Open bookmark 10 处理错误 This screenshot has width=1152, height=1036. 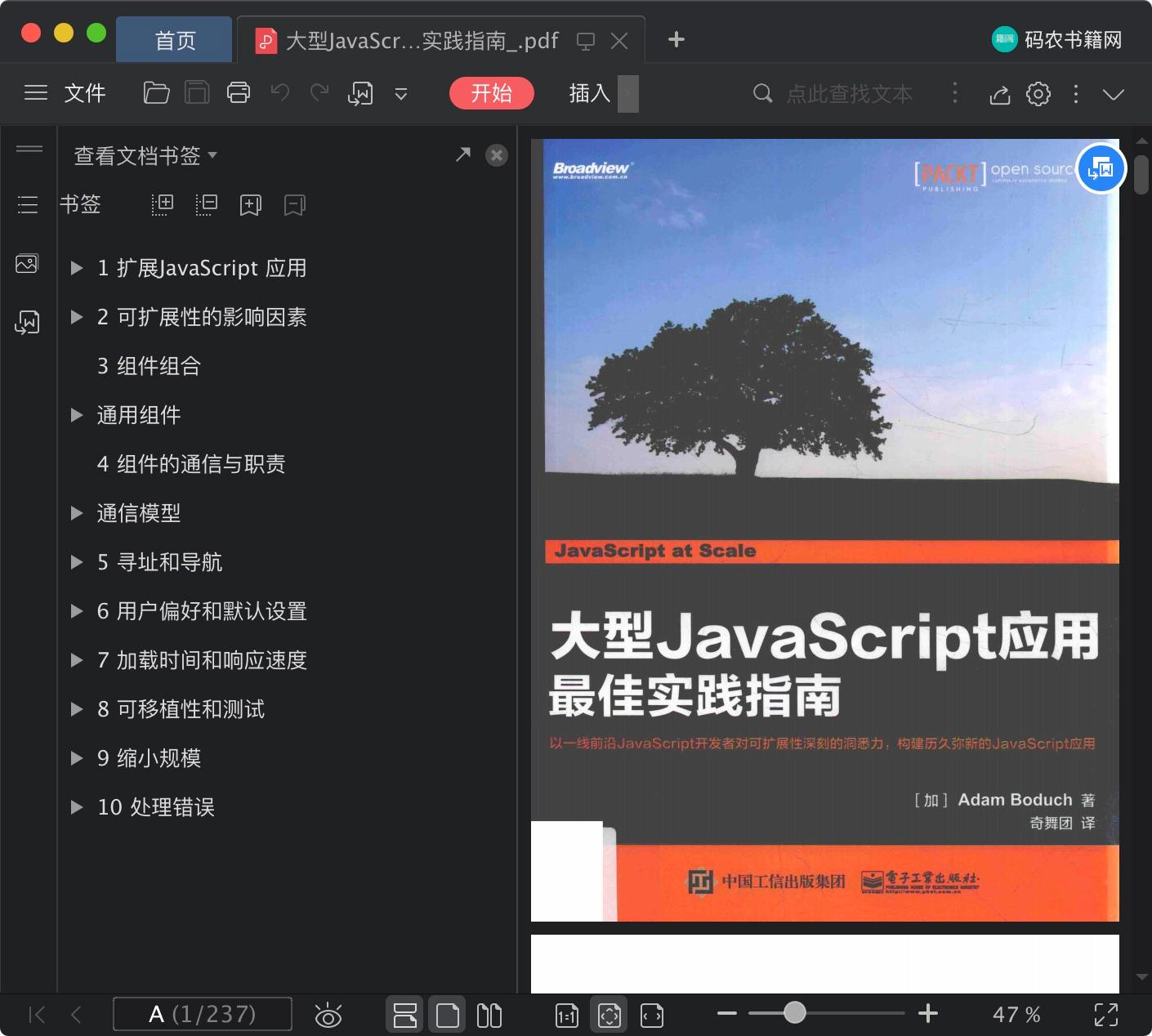pos(156,807)
